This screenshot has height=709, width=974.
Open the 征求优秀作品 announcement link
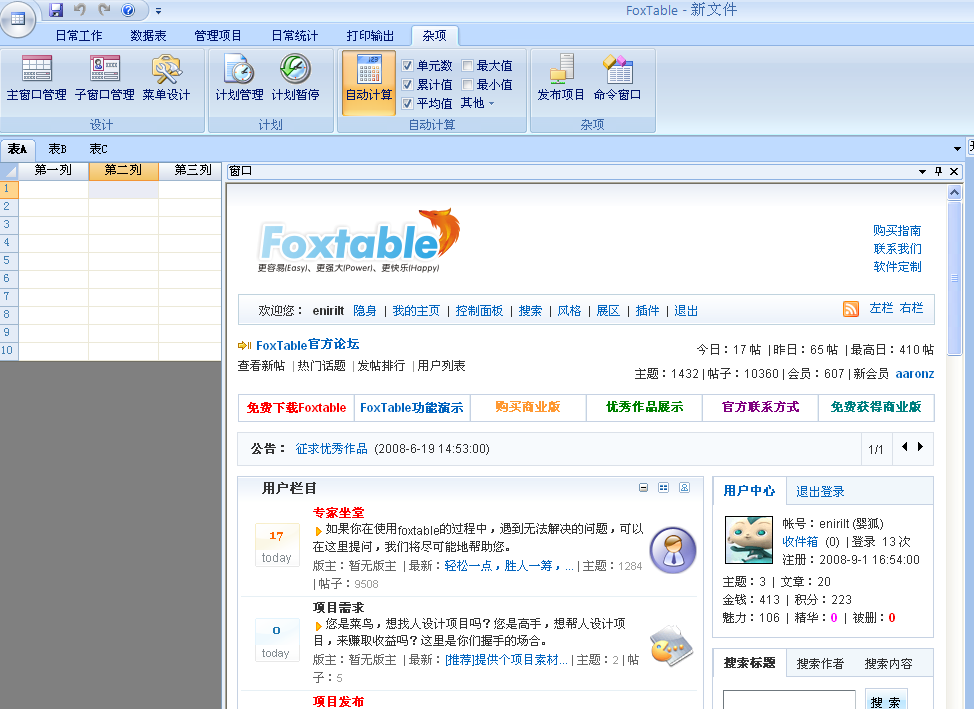[x=332, y=449]
